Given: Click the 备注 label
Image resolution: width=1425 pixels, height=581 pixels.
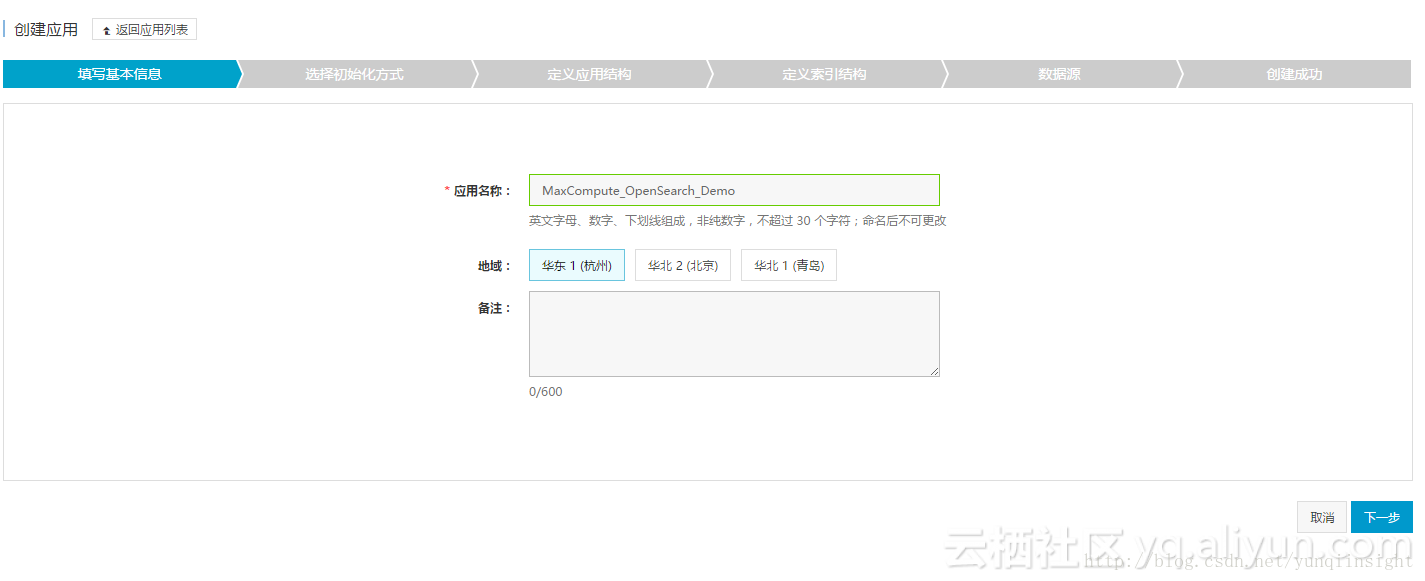Looking at the screenshot, I should pos(494,309).
